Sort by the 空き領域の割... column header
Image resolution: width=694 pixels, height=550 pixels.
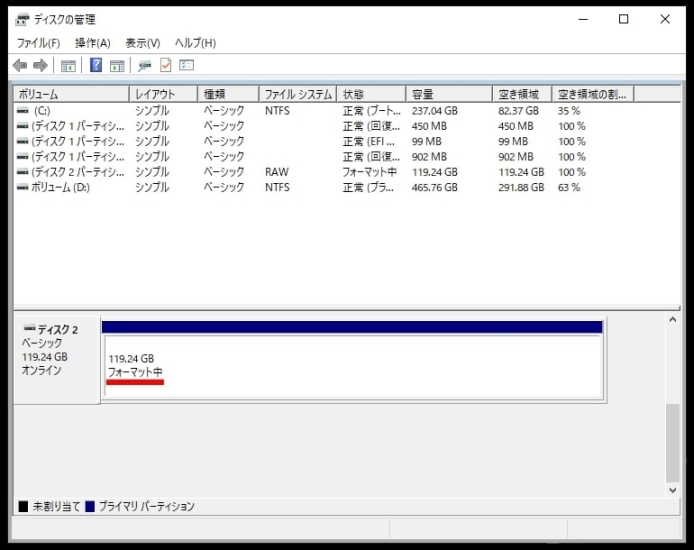point(593,94)
